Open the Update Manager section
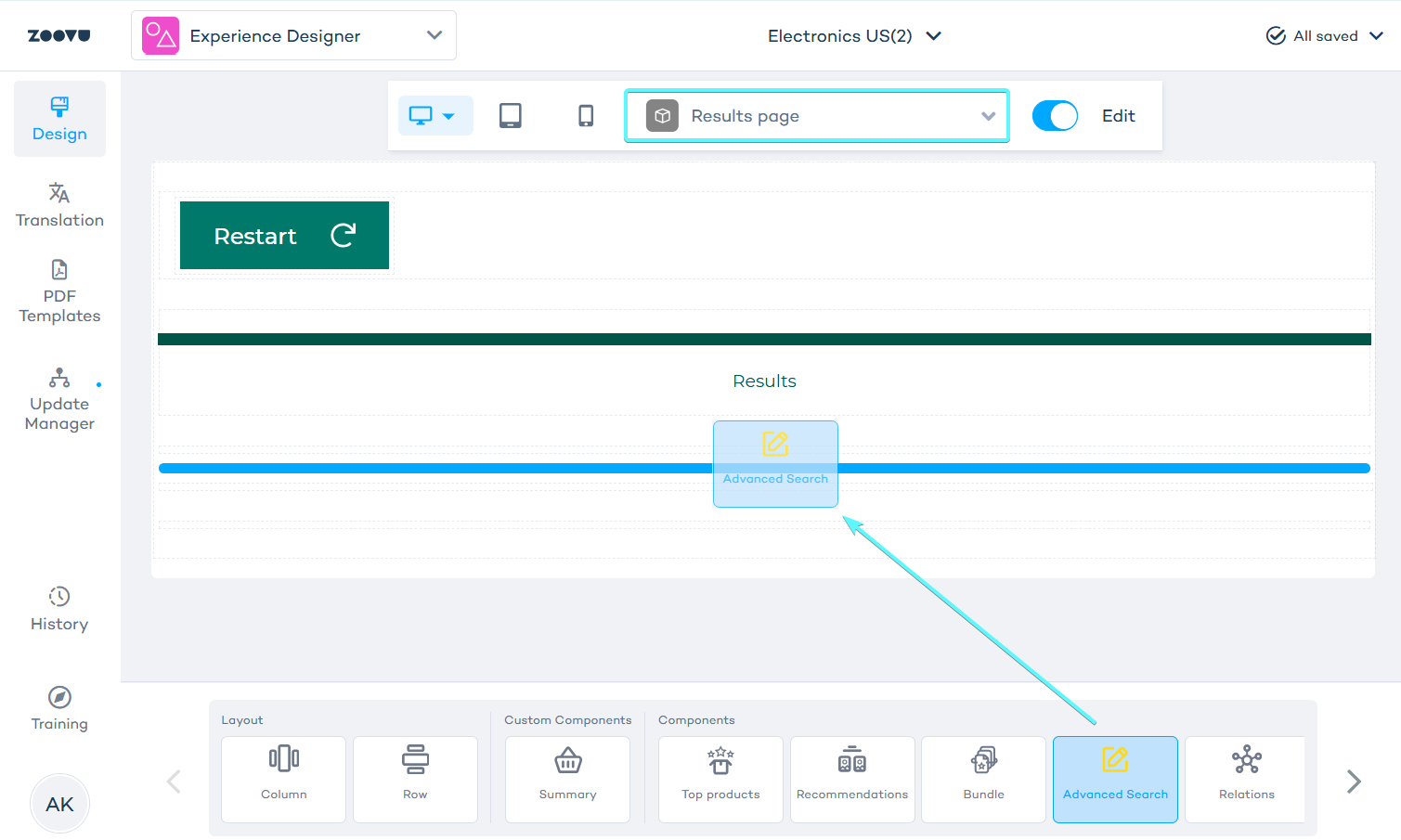The width and height of the screenshot is (1401, 840). (x=59, y=401)
